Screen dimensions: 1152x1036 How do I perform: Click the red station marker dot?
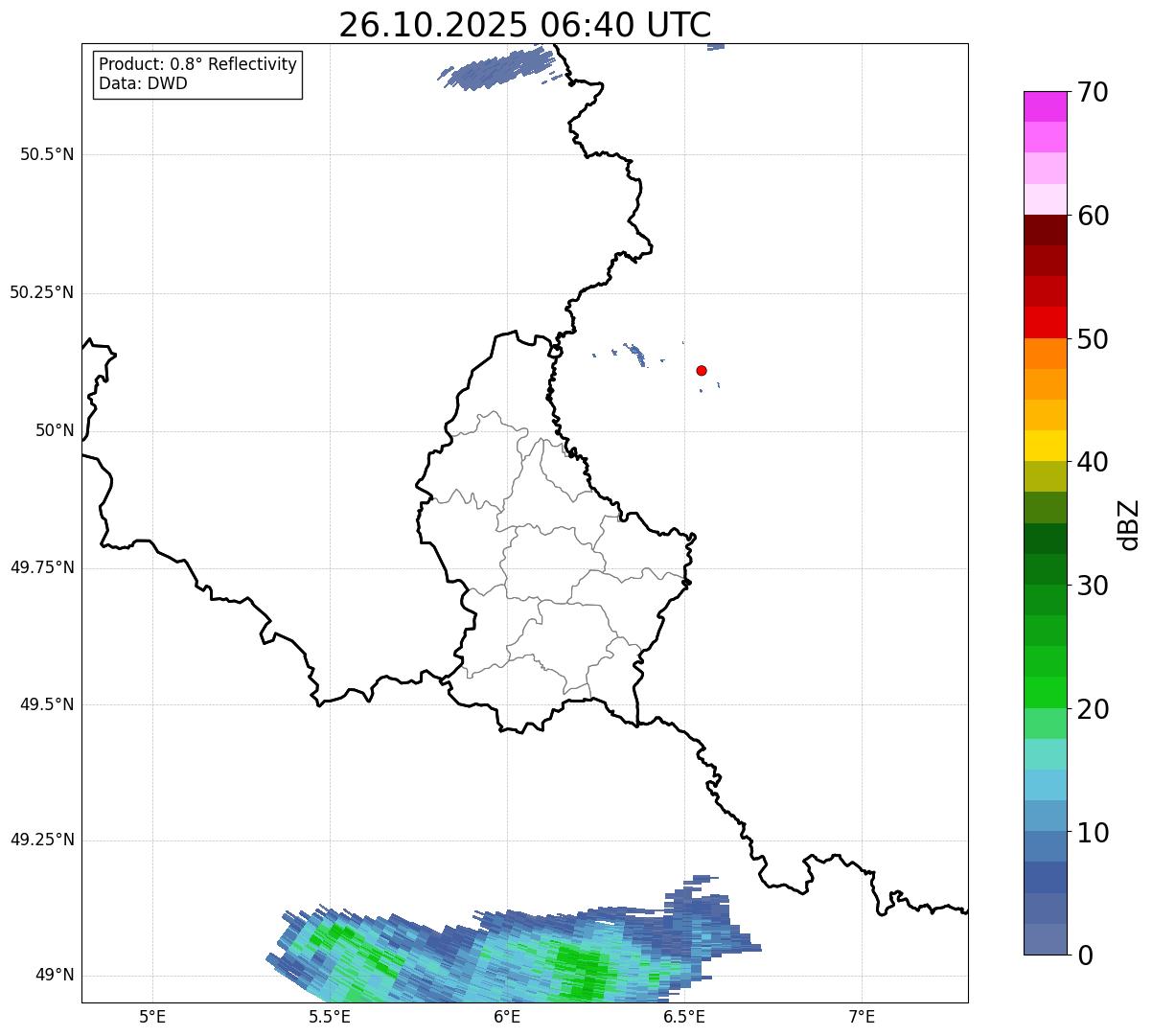tap(702, 370)
